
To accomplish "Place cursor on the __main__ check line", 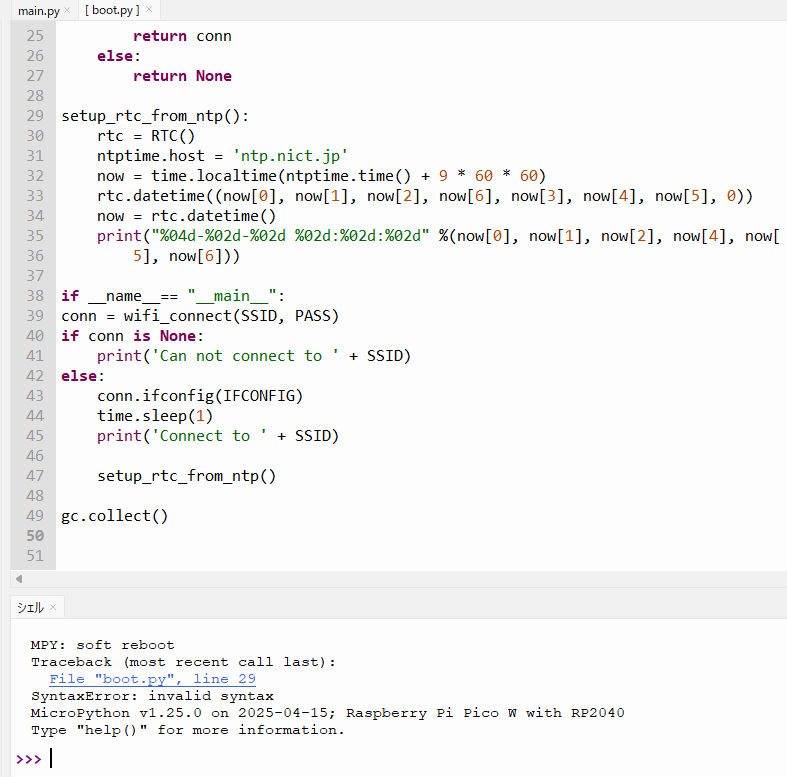I will point(173,296).
